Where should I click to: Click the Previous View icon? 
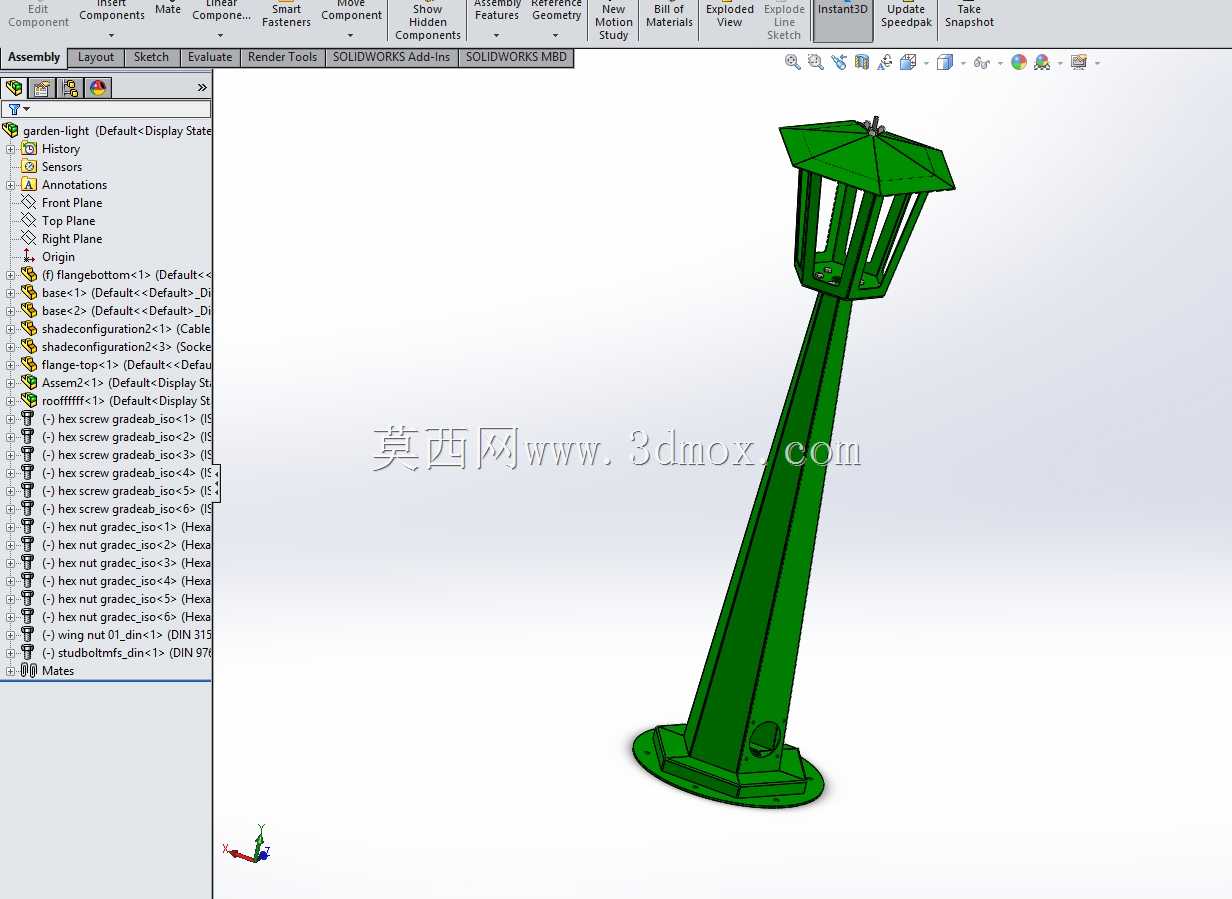click(x=838, y=62)
